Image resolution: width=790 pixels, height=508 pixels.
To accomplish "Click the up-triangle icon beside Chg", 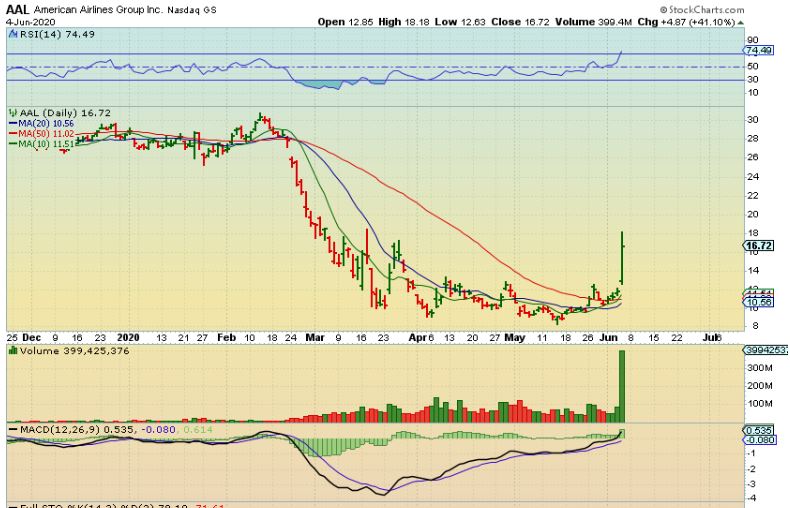I will click(x=740, y=23).
